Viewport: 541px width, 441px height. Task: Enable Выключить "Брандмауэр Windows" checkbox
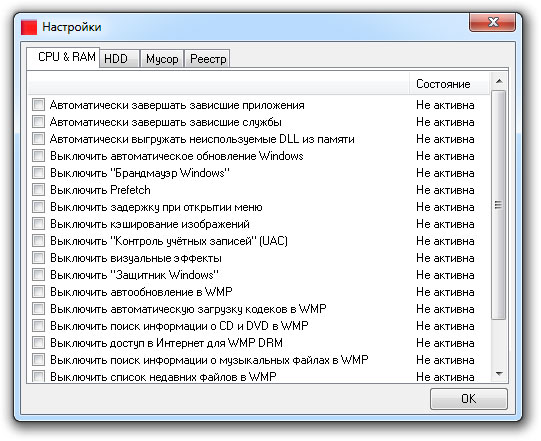click(x=38, y=172)
